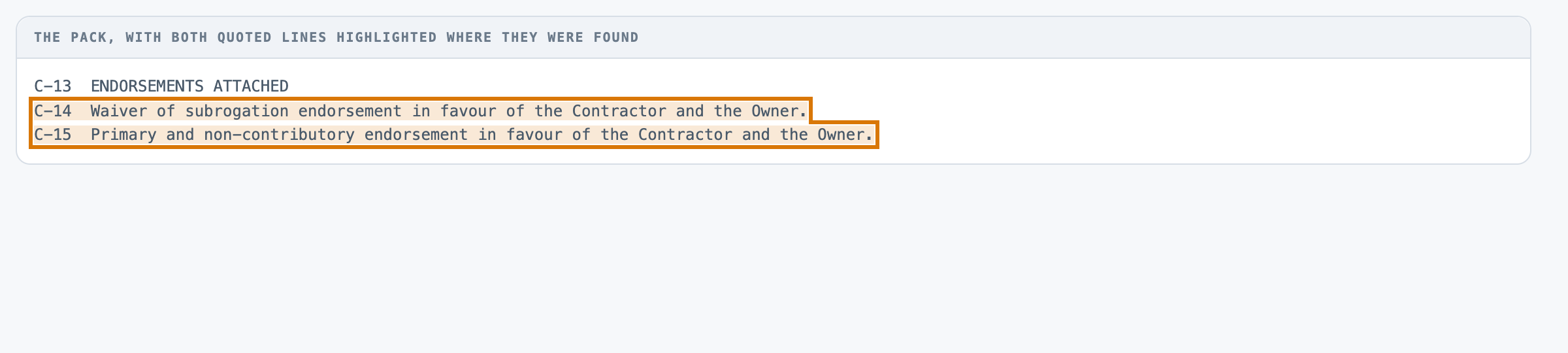1568x353 pixels.
Task: Click the word 'Primary' in C-15
Action: 123,135
